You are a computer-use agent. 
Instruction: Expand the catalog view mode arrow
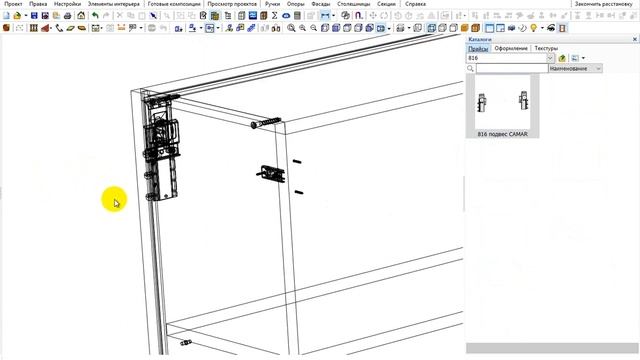[x=583, y=58]
